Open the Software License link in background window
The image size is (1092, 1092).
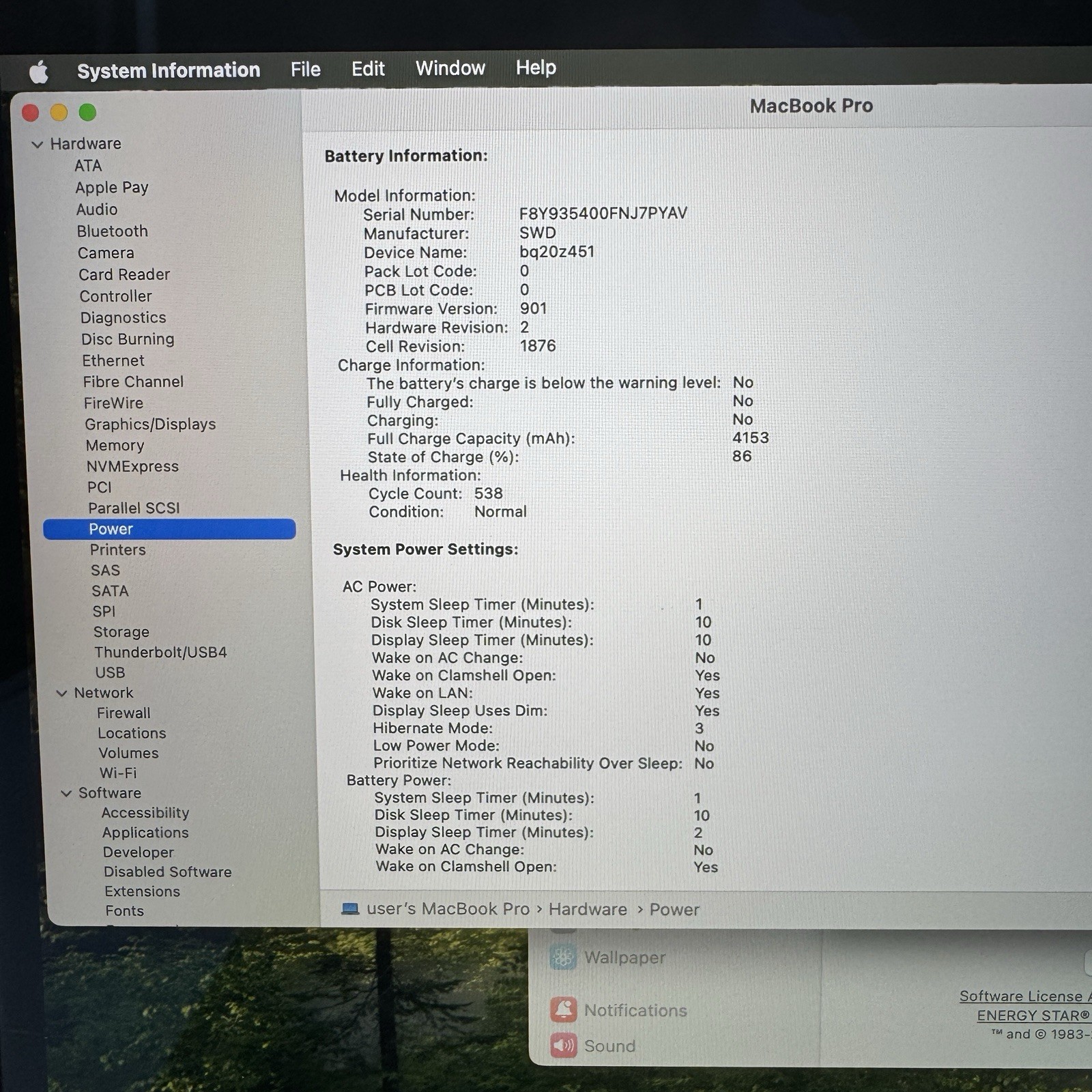click(1025, 996)
